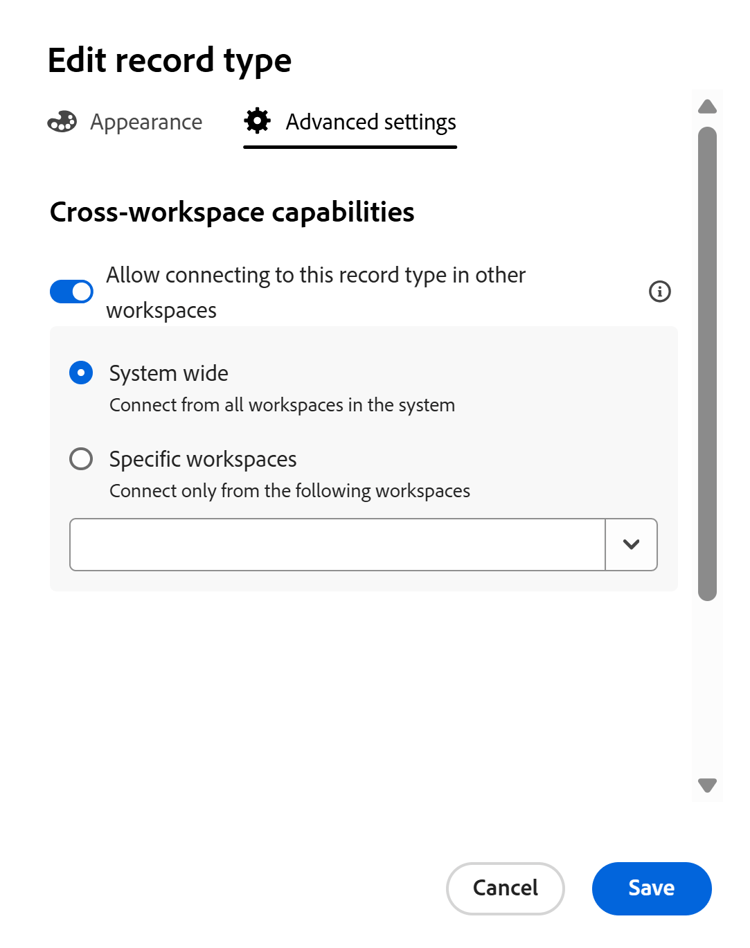Click the scrollbar down arrow
This screenshot has width=750, height=948.
(707, 786)
